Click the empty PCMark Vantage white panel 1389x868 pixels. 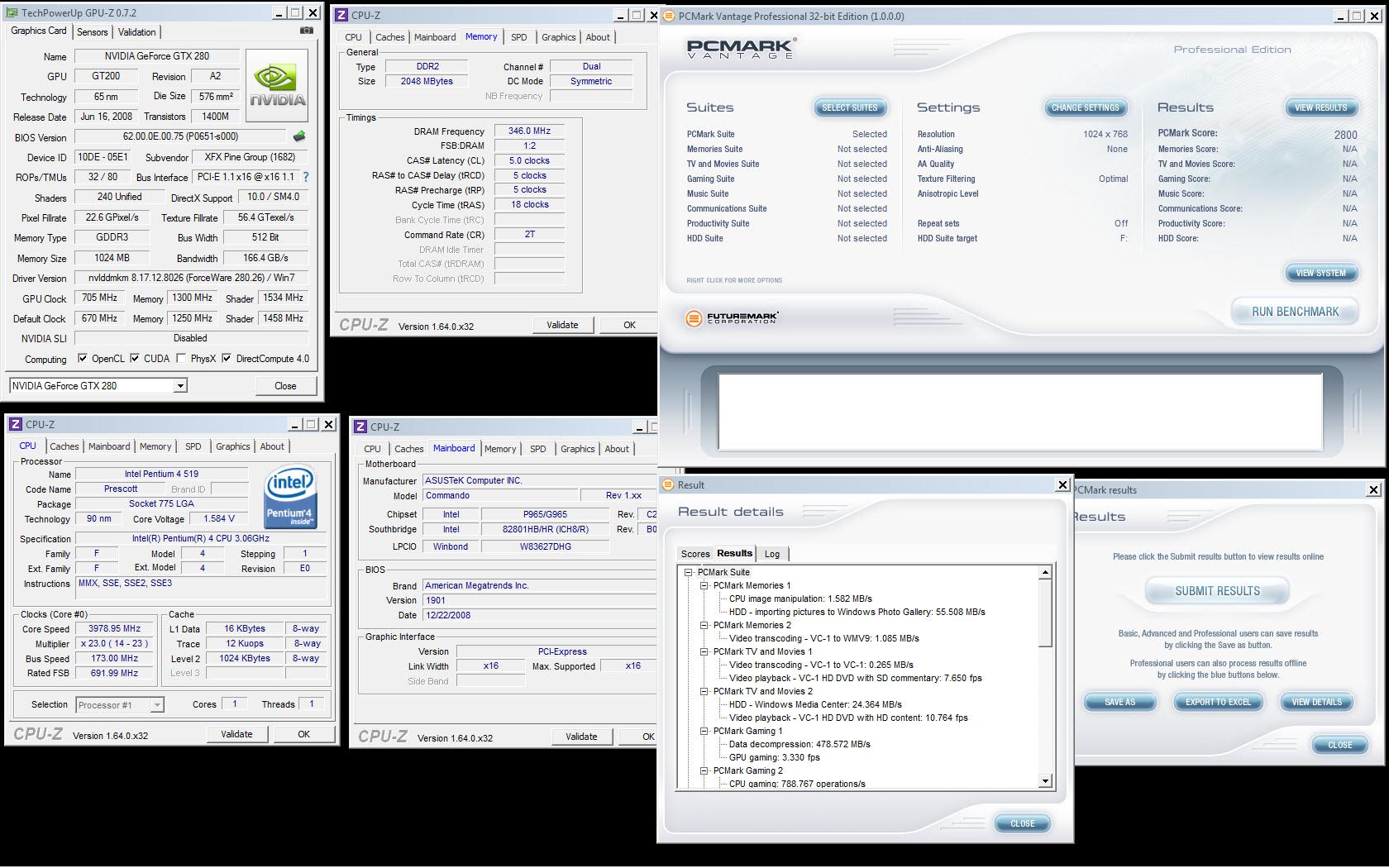click(1019, 412)
